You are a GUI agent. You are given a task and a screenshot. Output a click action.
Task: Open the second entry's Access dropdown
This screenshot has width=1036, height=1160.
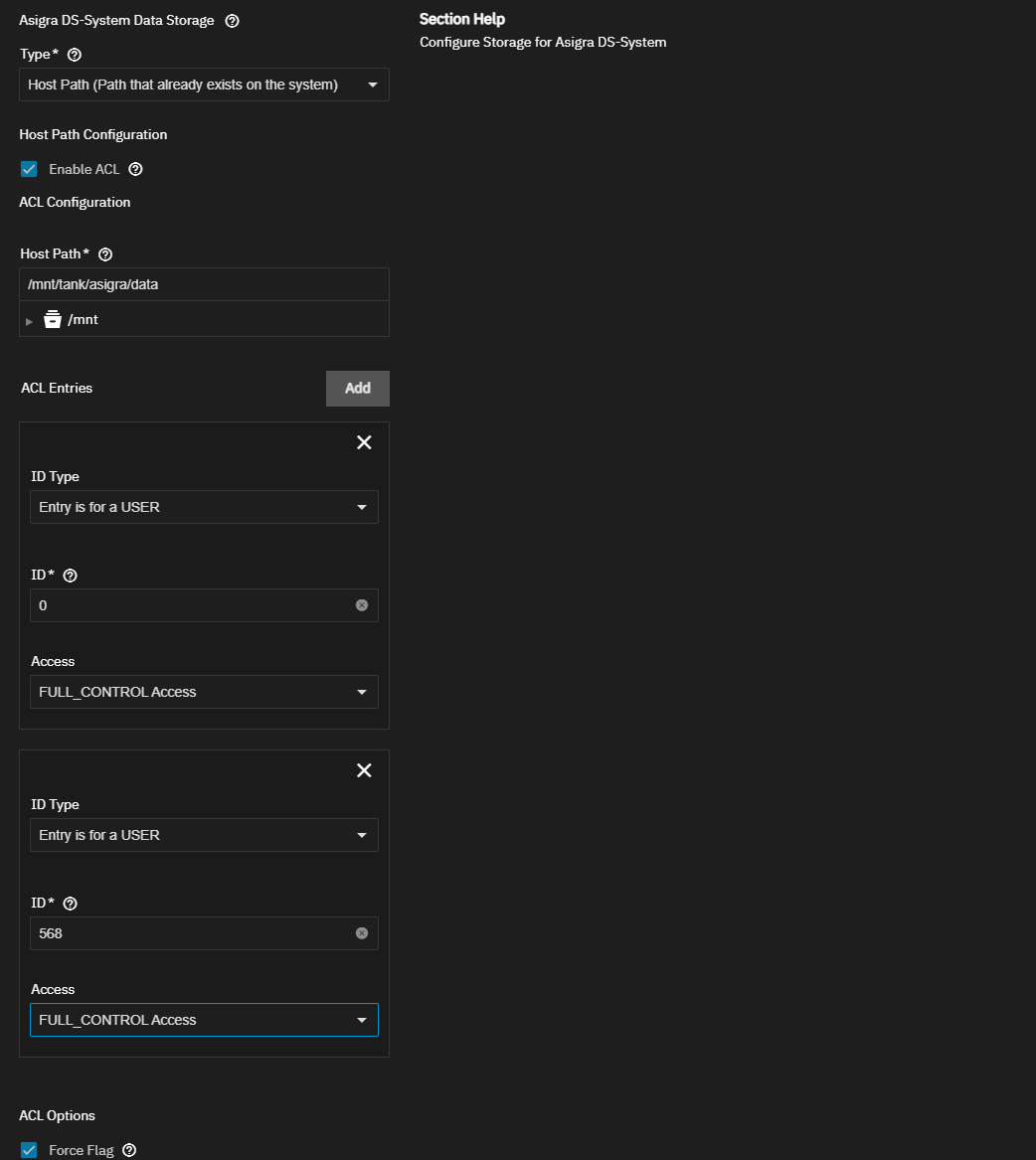[x=204, y=1020]
